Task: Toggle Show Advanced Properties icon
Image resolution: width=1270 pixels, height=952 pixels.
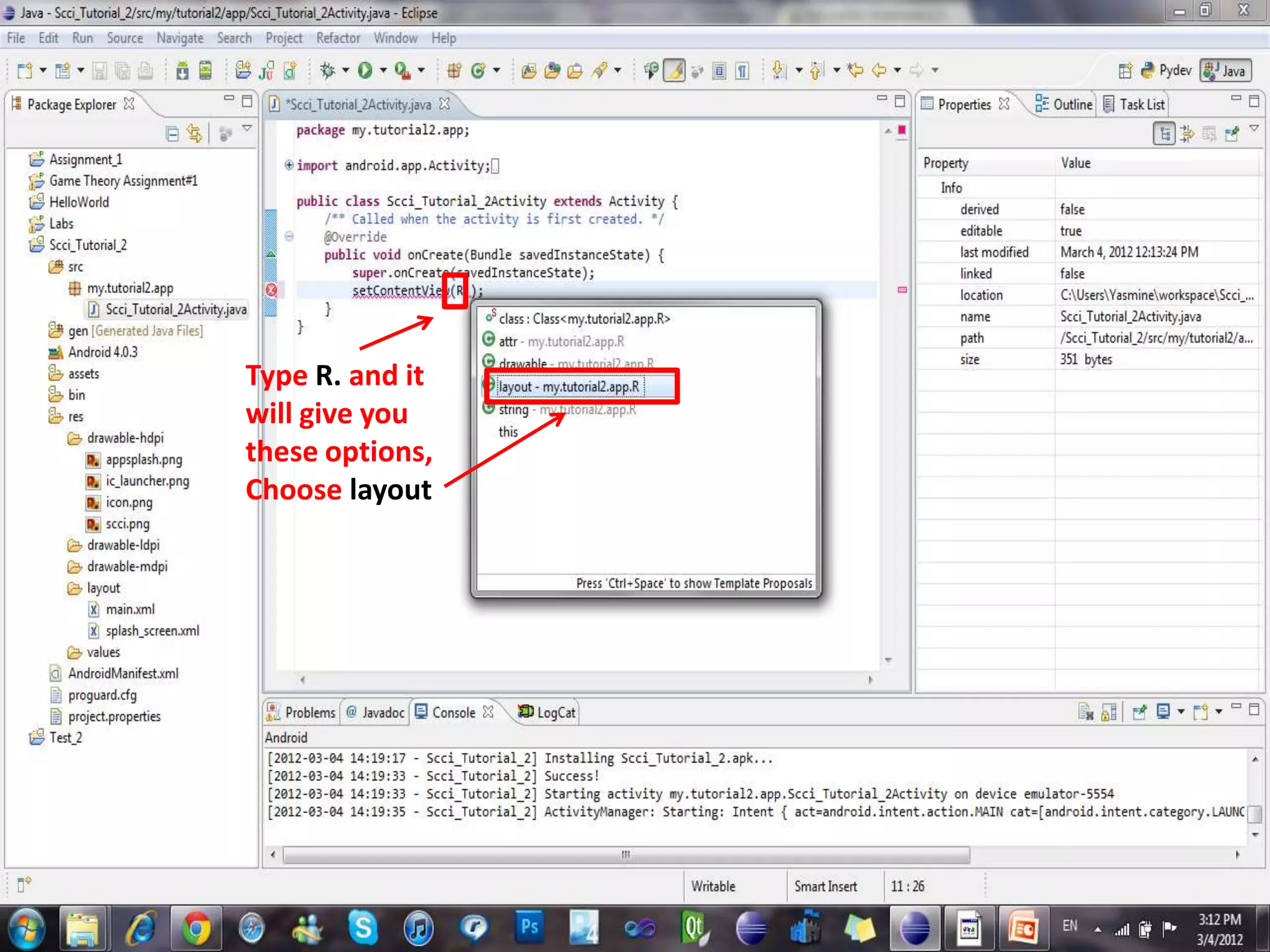Action: [x=1187, y=133]
